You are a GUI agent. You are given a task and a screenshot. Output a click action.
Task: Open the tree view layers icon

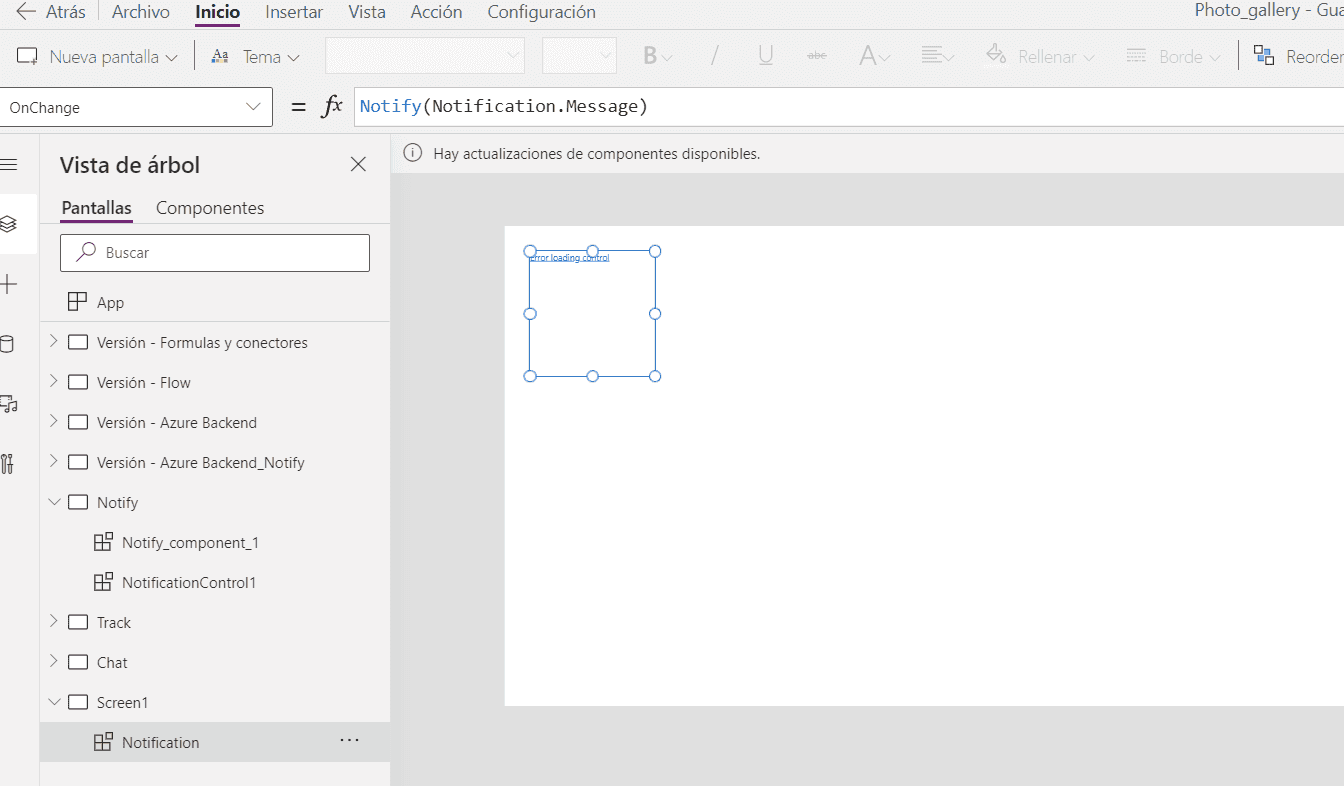pos(8,224)
